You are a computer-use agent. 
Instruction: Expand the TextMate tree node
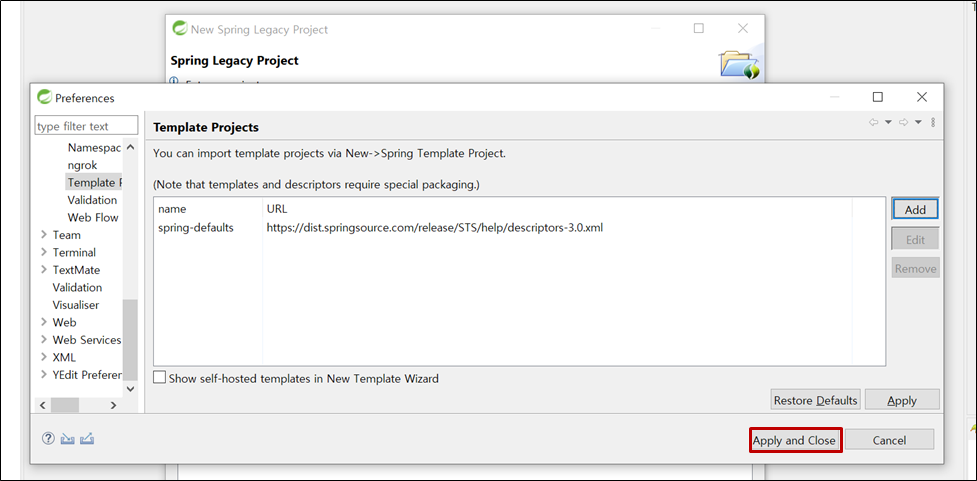click(44, 270)
